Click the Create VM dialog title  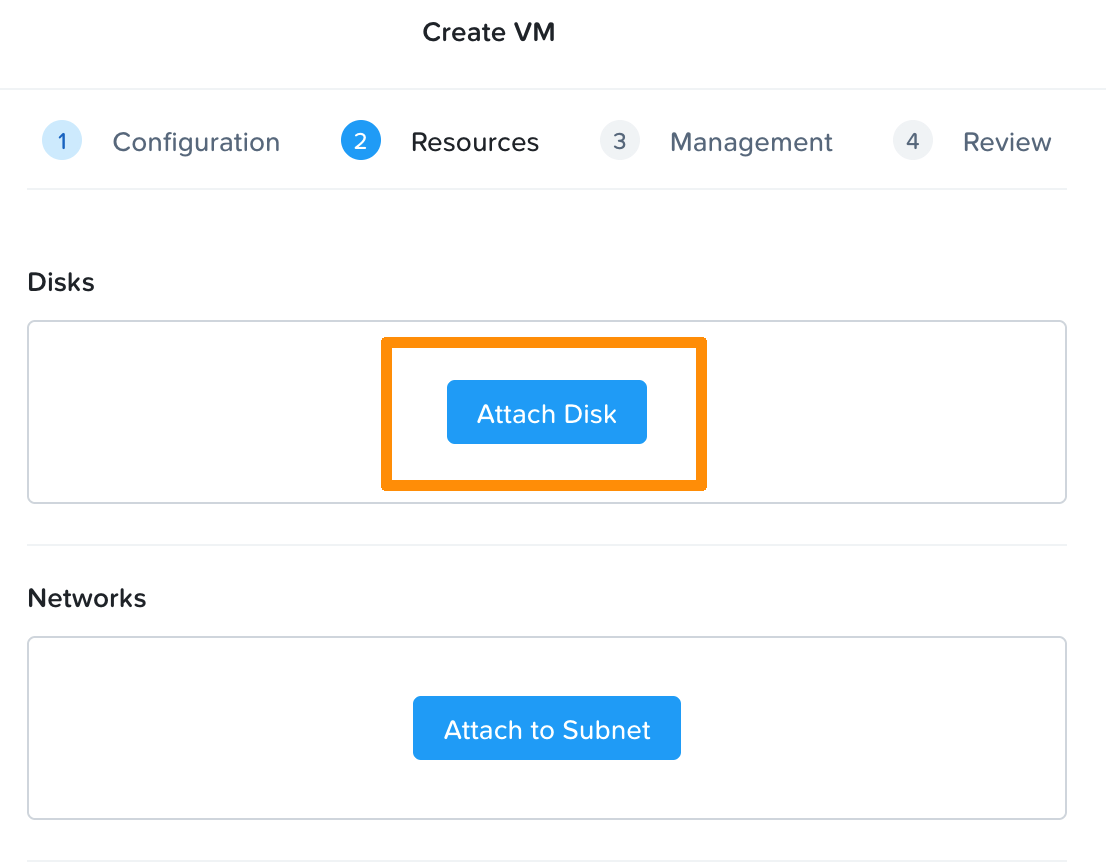coord(489,31)
